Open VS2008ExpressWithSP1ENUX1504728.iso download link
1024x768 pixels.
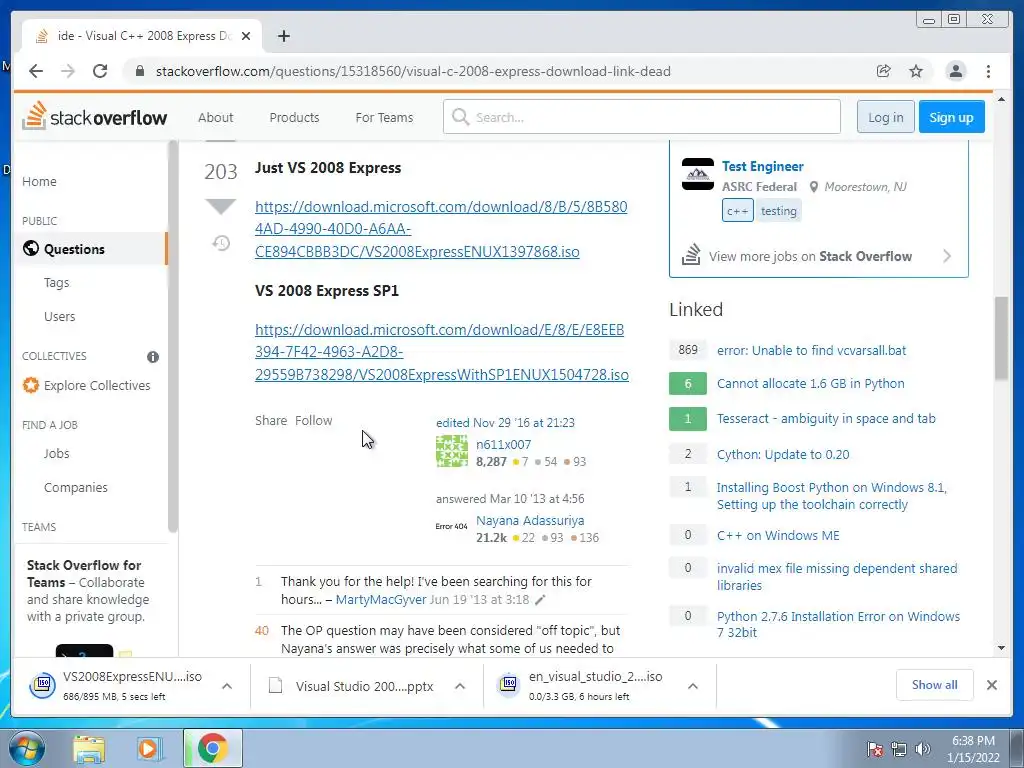[x=441, y=352]
